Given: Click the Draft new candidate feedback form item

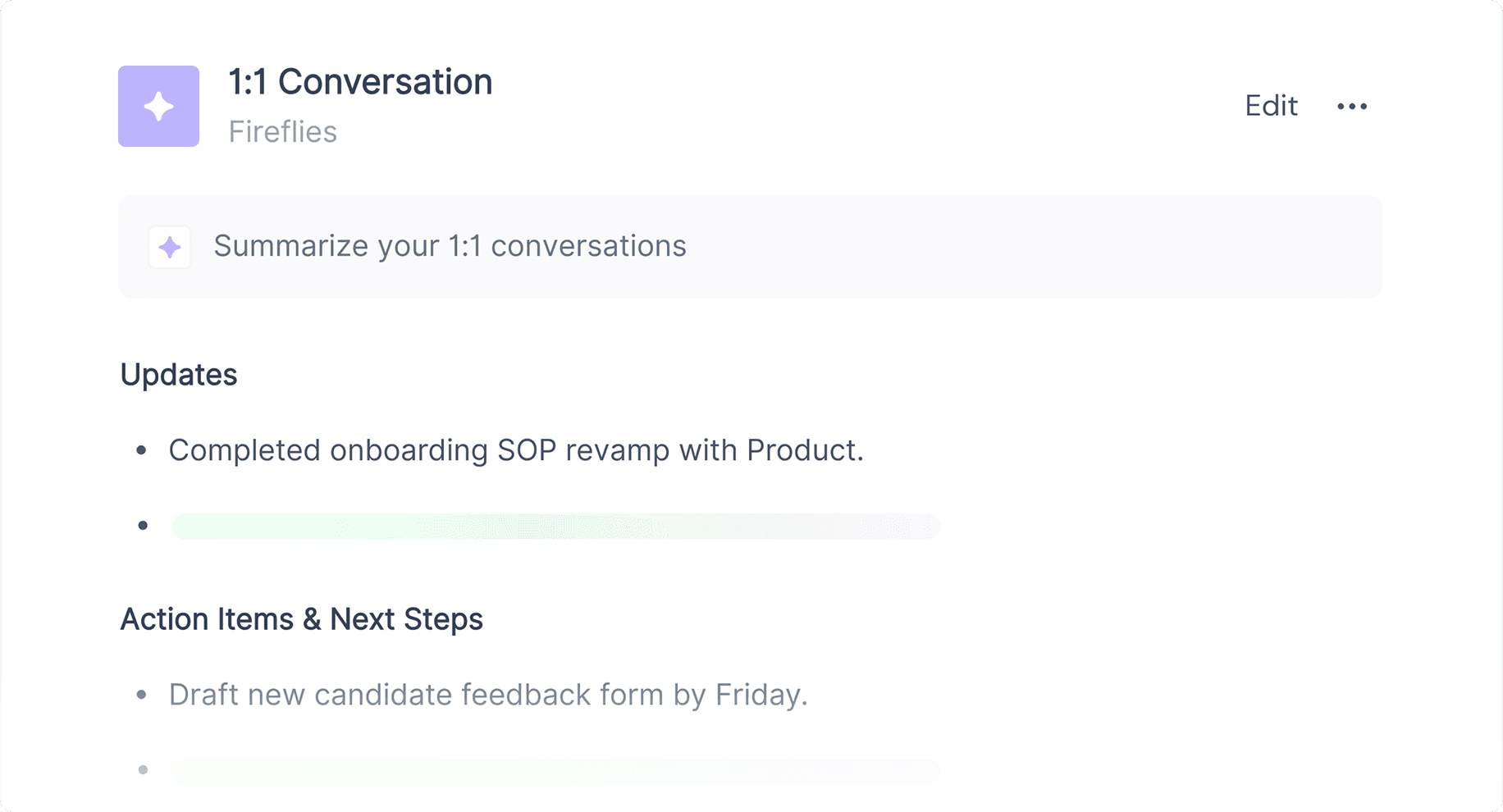Looking at the screenshot, I should pyautogui.click(x=488, y=695).
